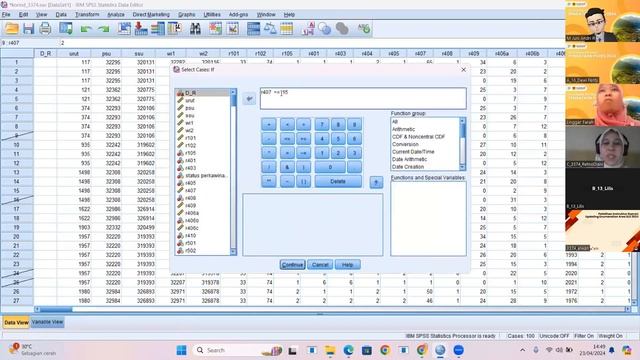Click the Find binoculars toolbar icon
The image size is (640, 360).
195,29
